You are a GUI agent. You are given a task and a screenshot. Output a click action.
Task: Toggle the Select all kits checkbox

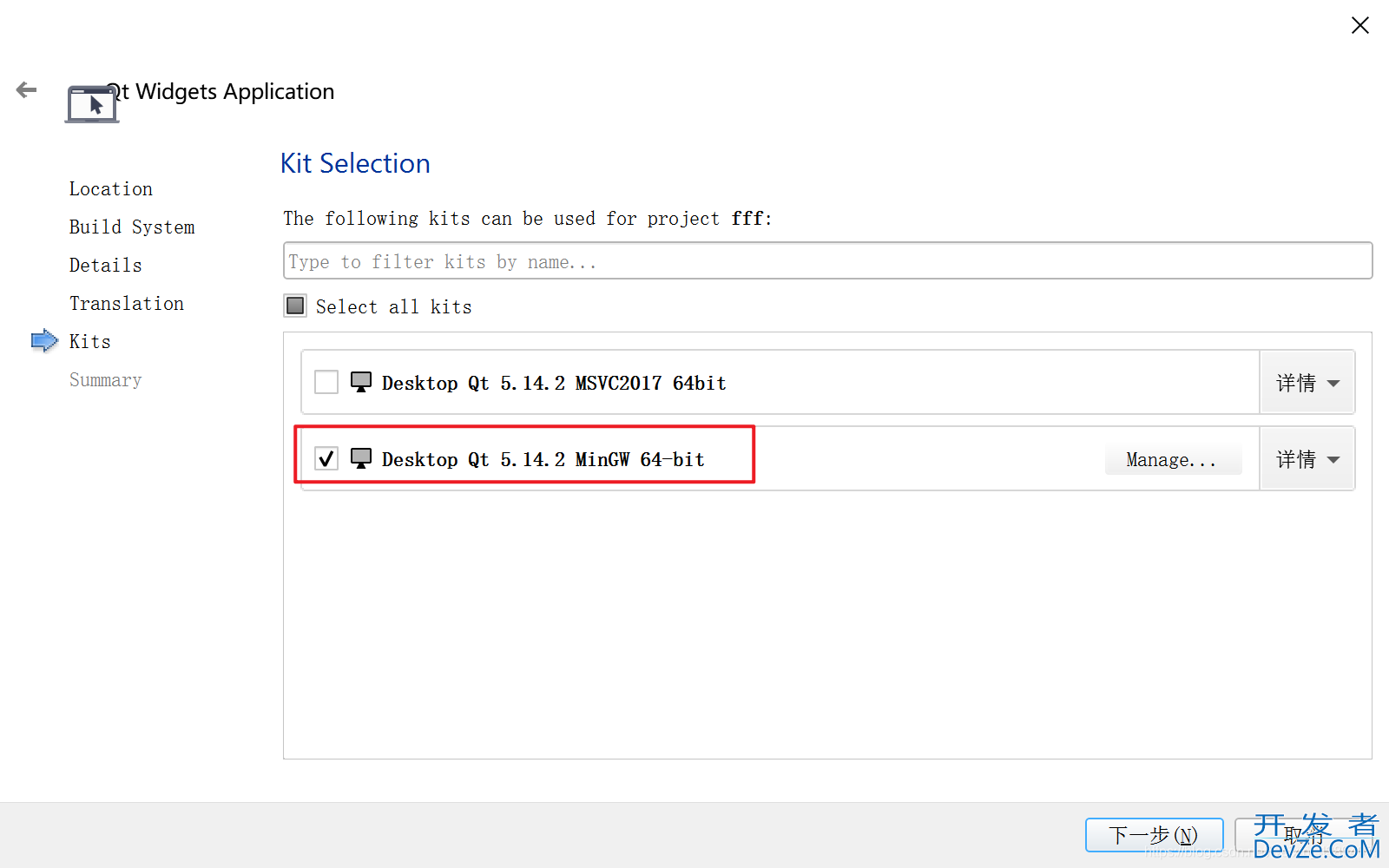click(295, 306)
